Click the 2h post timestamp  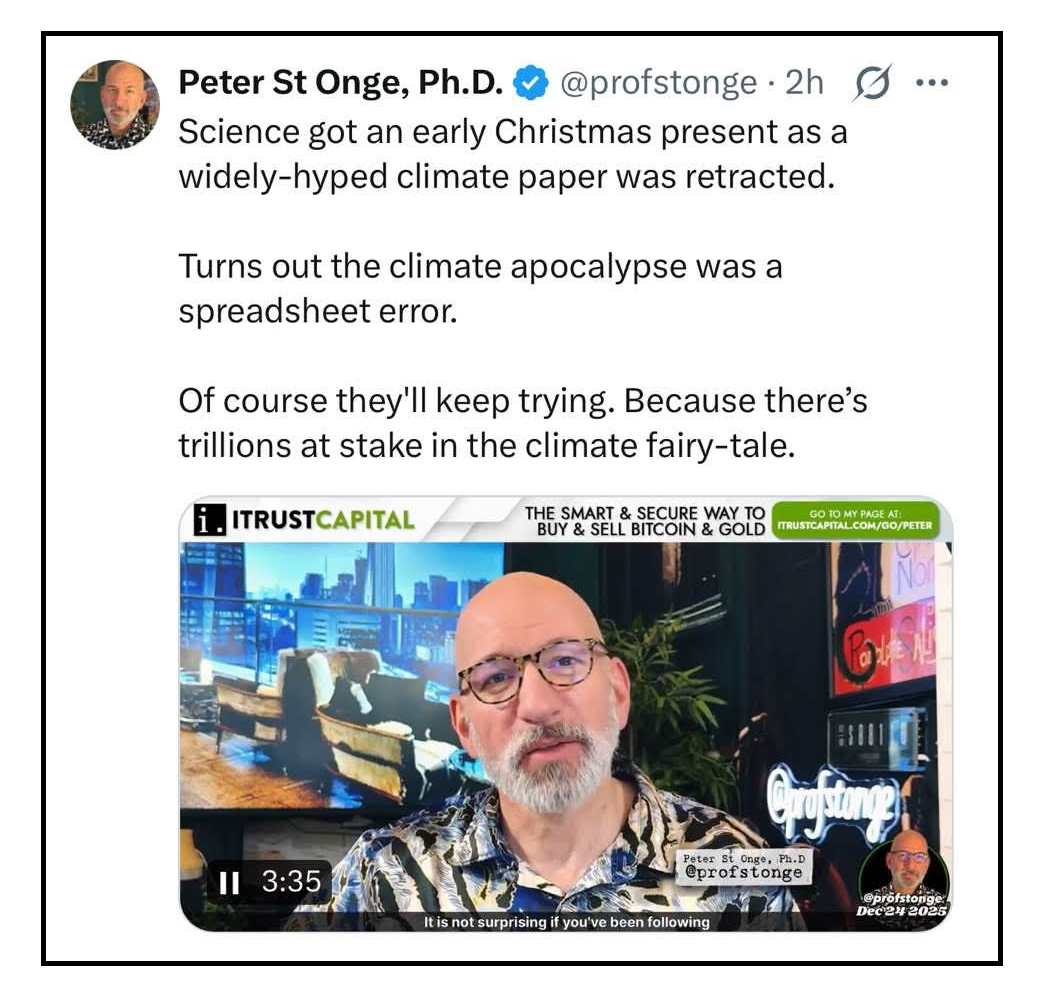[x=804, y=84]
